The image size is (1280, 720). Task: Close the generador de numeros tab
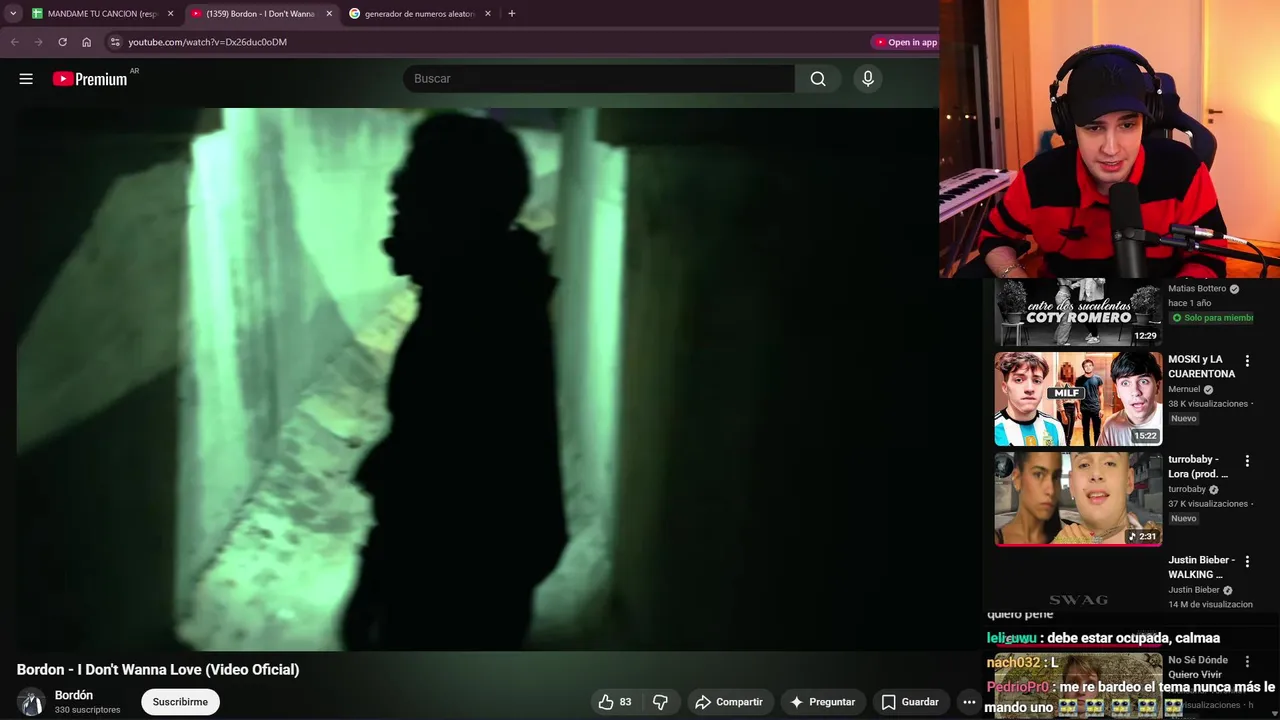(488, 14)
